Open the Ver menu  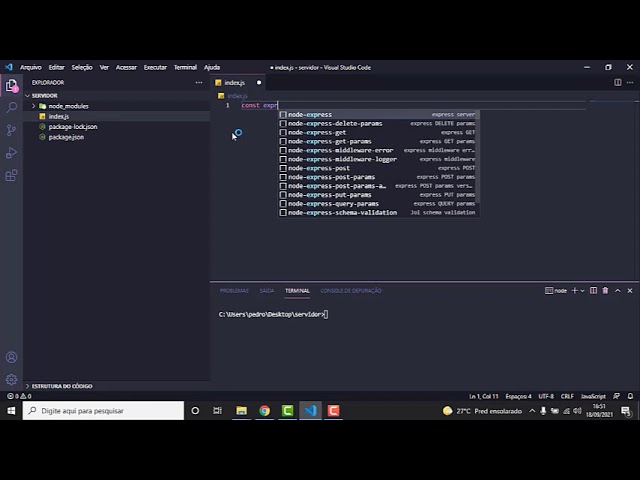pyautogui.click(x=104, y=67)
